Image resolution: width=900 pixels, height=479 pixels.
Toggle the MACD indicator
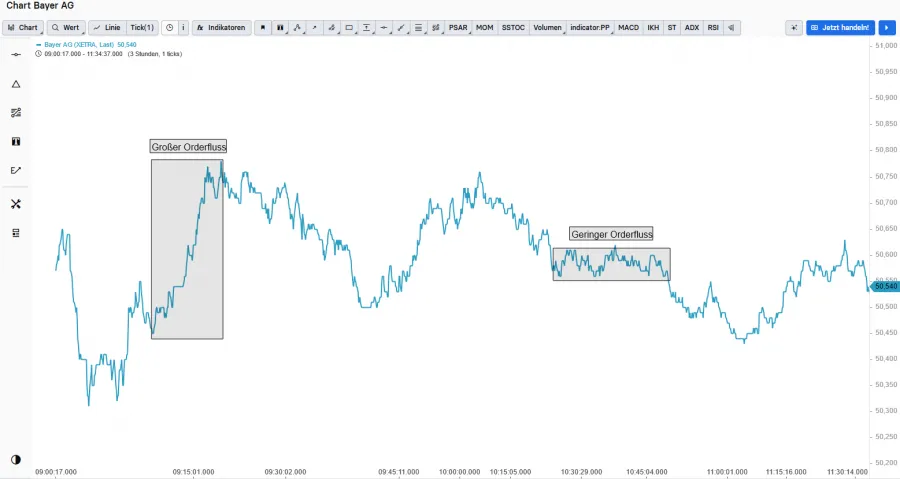coord(628,28)
